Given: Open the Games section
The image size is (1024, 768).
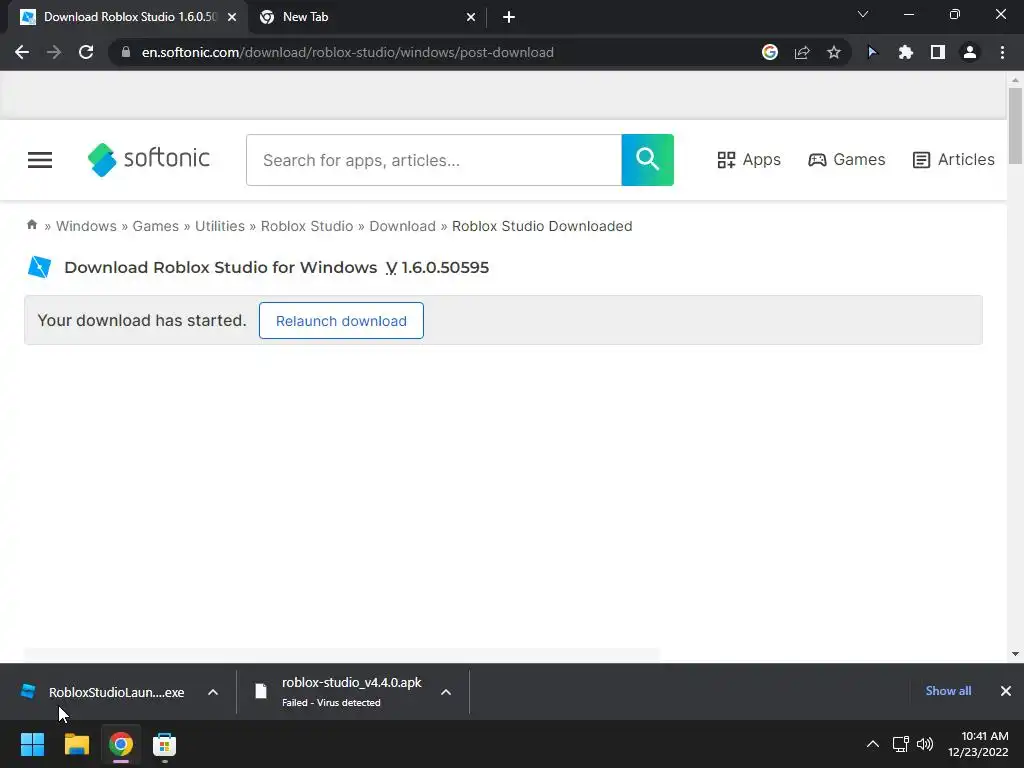Looking at the screenshot, I should click(846, 159).
